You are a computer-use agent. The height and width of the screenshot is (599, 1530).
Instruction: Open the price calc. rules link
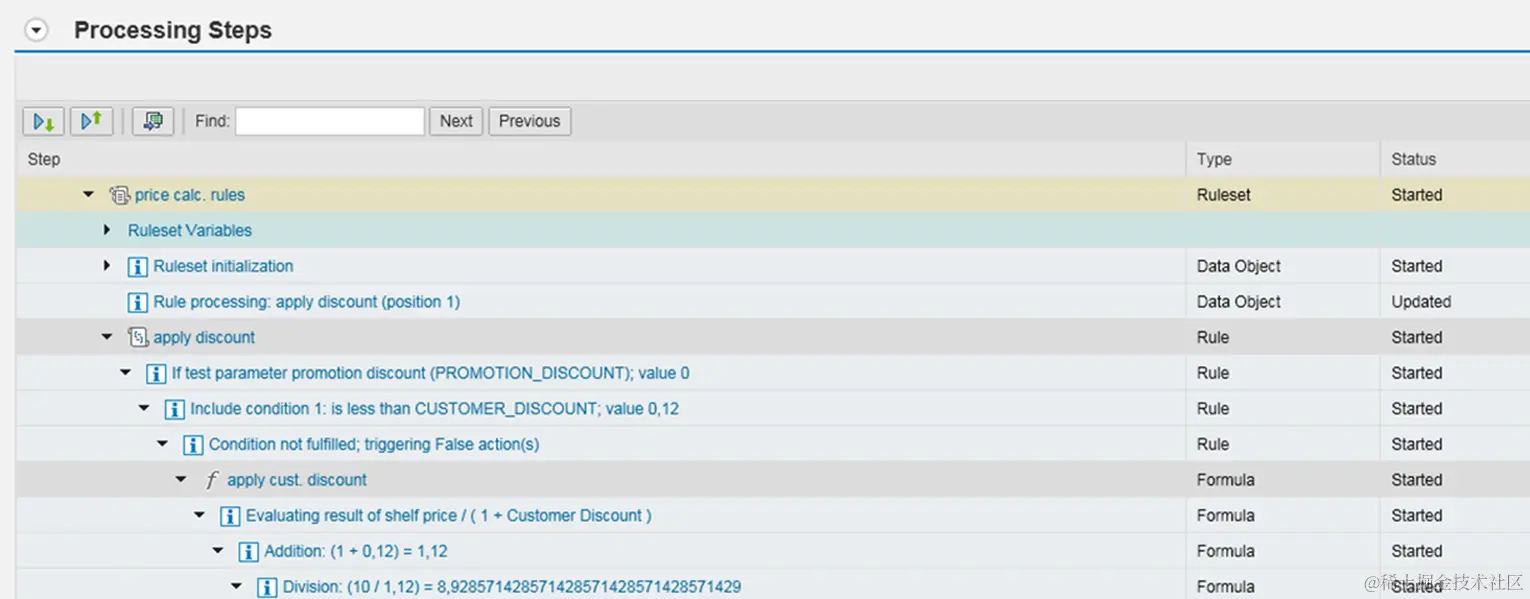tap(190, 195)
